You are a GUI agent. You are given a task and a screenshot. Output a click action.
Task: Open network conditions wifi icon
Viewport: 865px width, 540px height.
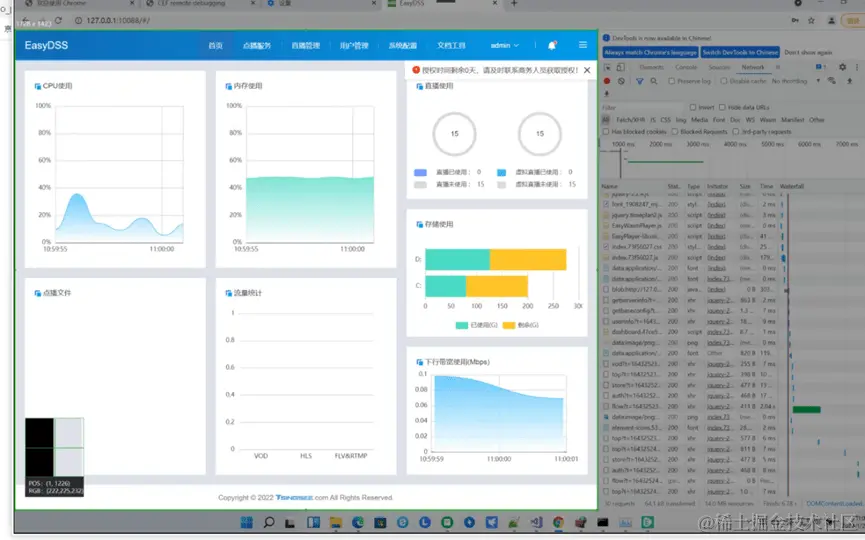coord(832,81)
